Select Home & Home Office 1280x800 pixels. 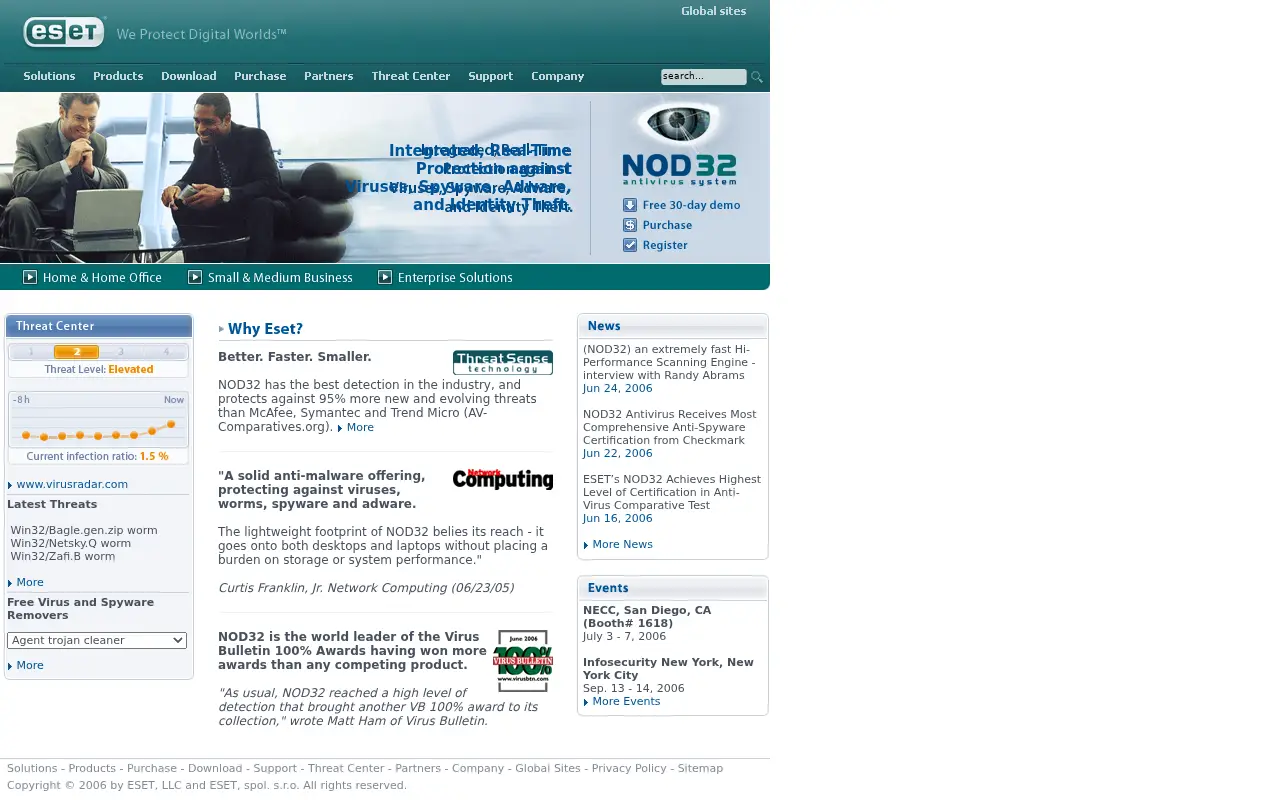tap(102, 278)
